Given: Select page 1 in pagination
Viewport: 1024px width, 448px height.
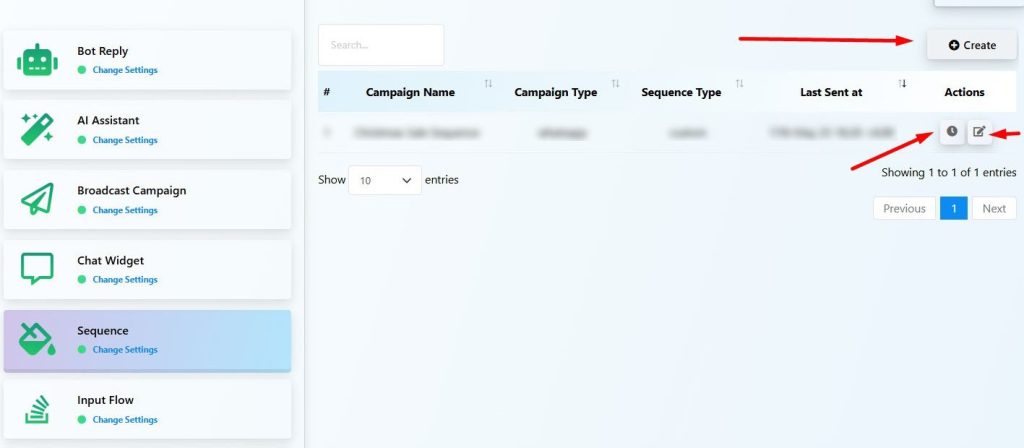Looking at the screenshot, I should click(x=953, y=209).
